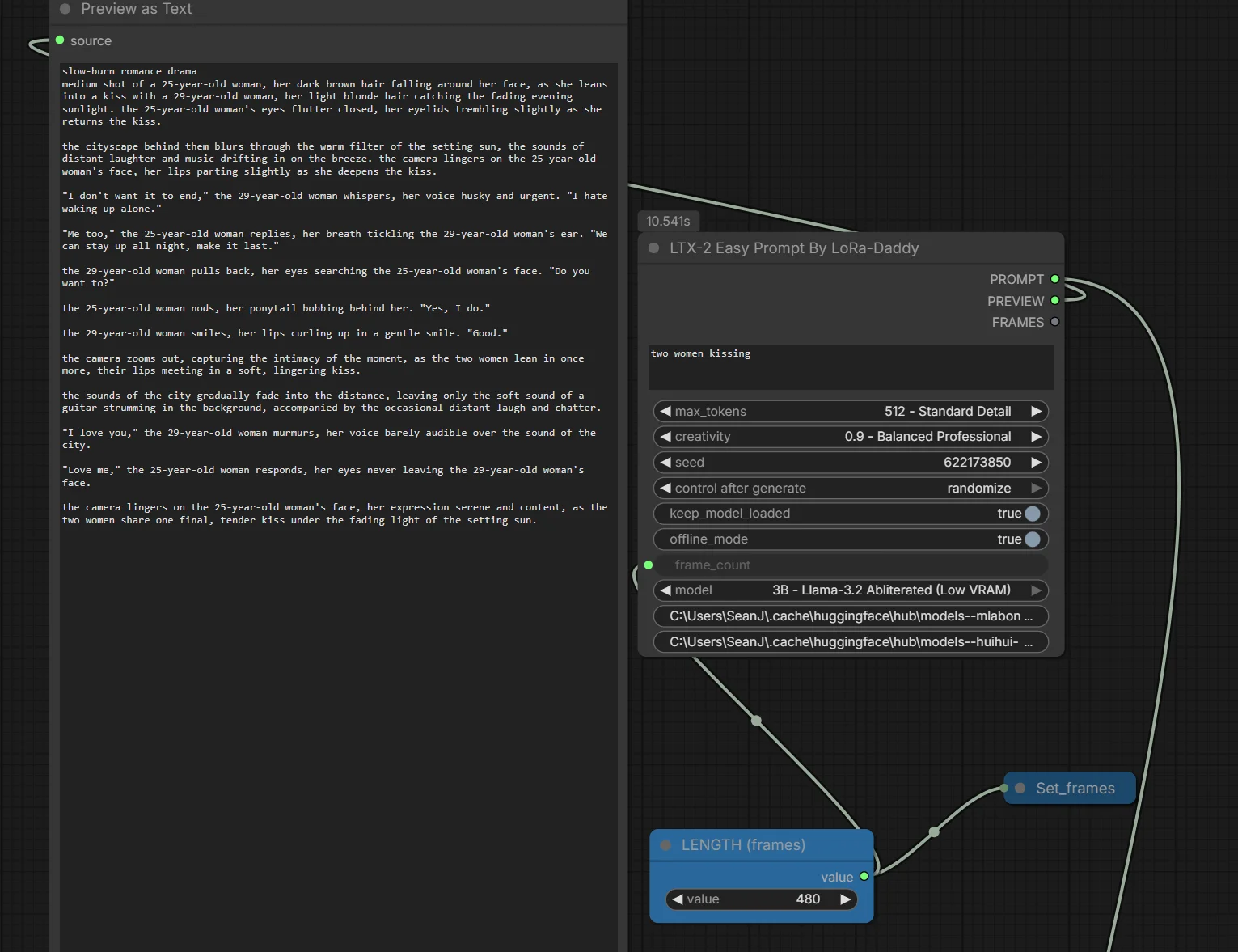Change control after generate option

[851, 489]
